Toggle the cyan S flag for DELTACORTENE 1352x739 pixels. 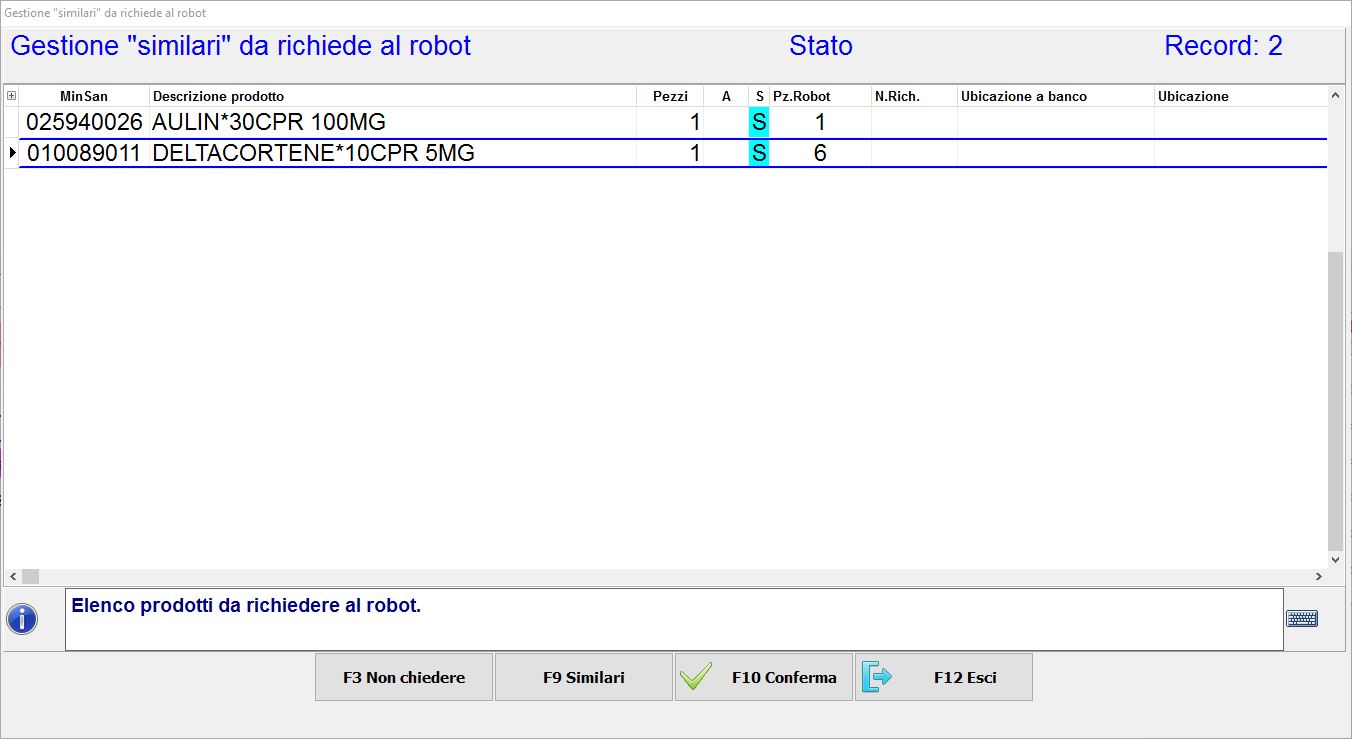759,153
